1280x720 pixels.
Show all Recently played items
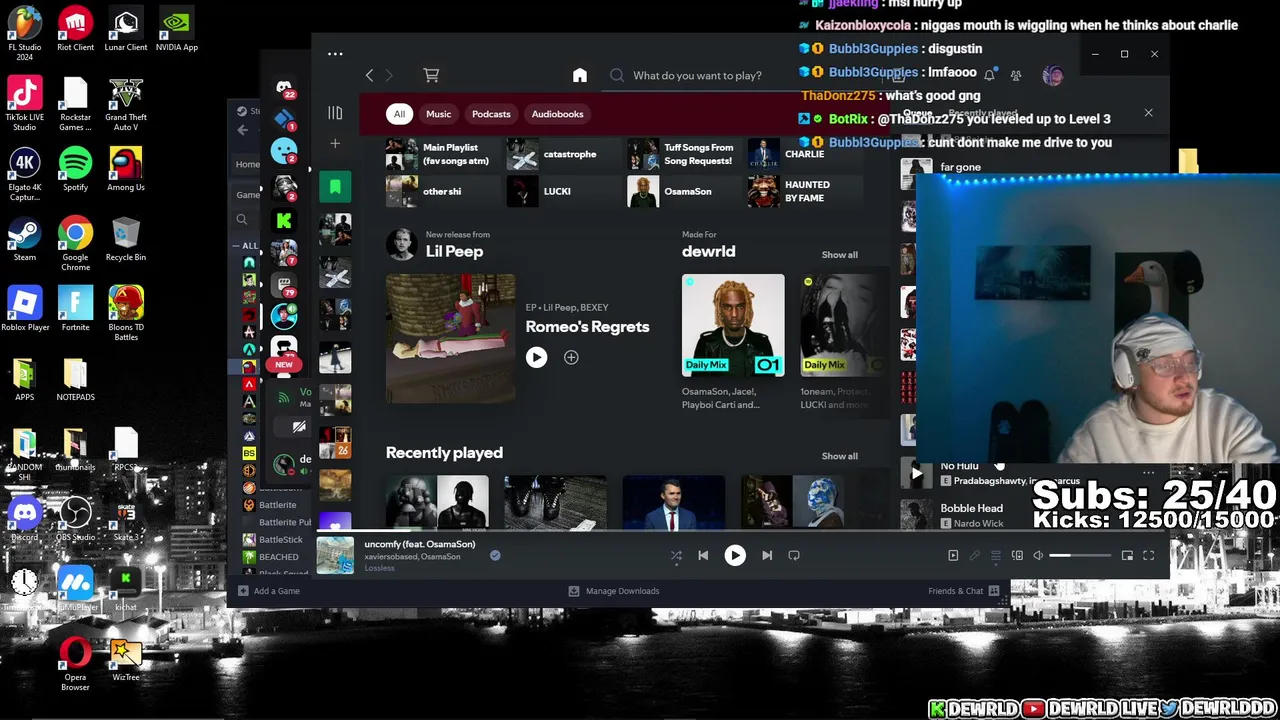[839, 456]
